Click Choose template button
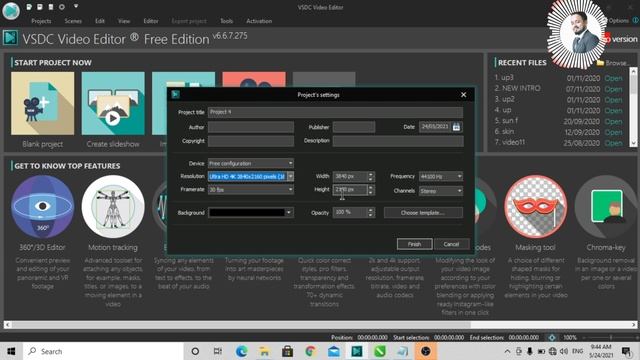The width and height of the screenshot is (640, 360). tap(423, 213)
